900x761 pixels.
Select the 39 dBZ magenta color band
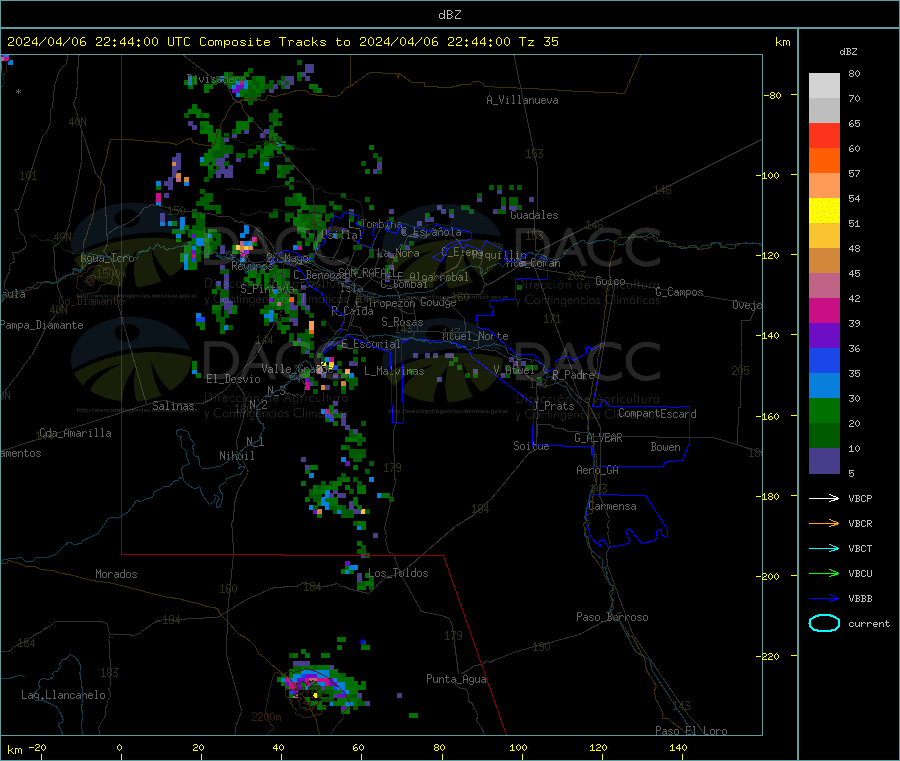pyautogui.click(x=824, y=310)
